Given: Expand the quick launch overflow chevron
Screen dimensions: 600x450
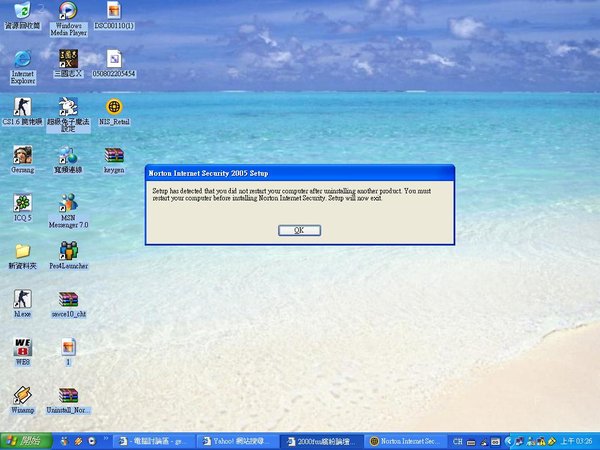Looking at the screenshot, I should pyautogui.click(x=106, y=439).
